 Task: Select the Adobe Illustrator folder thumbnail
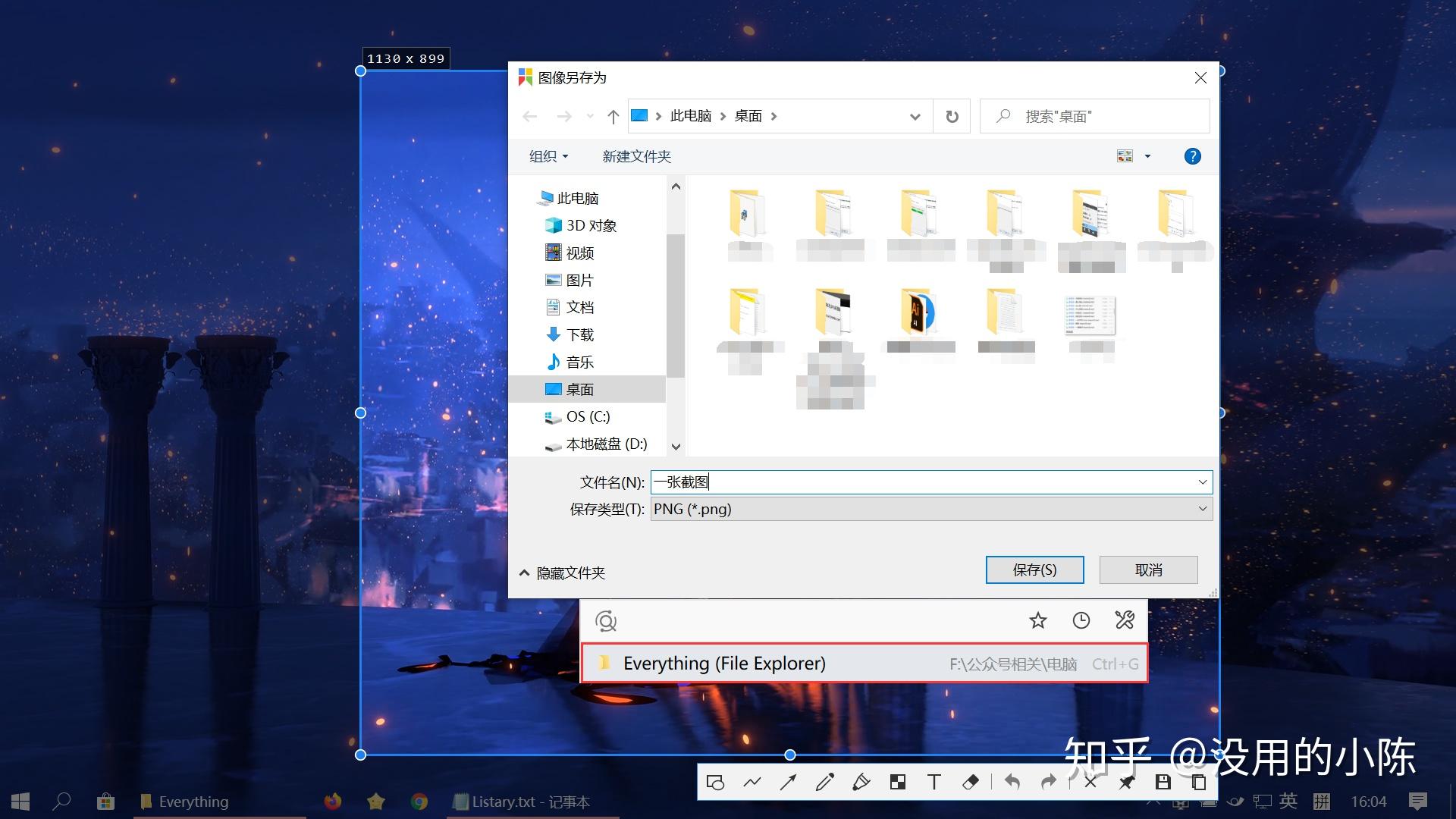tap(920, 312)
